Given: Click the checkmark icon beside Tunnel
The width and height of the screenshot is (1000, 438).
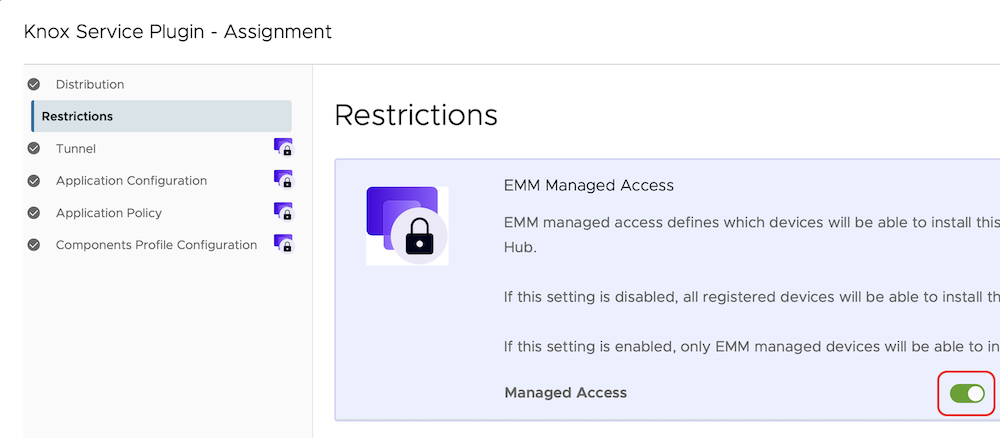Looking at the screenshot, I should coord(34,148).
